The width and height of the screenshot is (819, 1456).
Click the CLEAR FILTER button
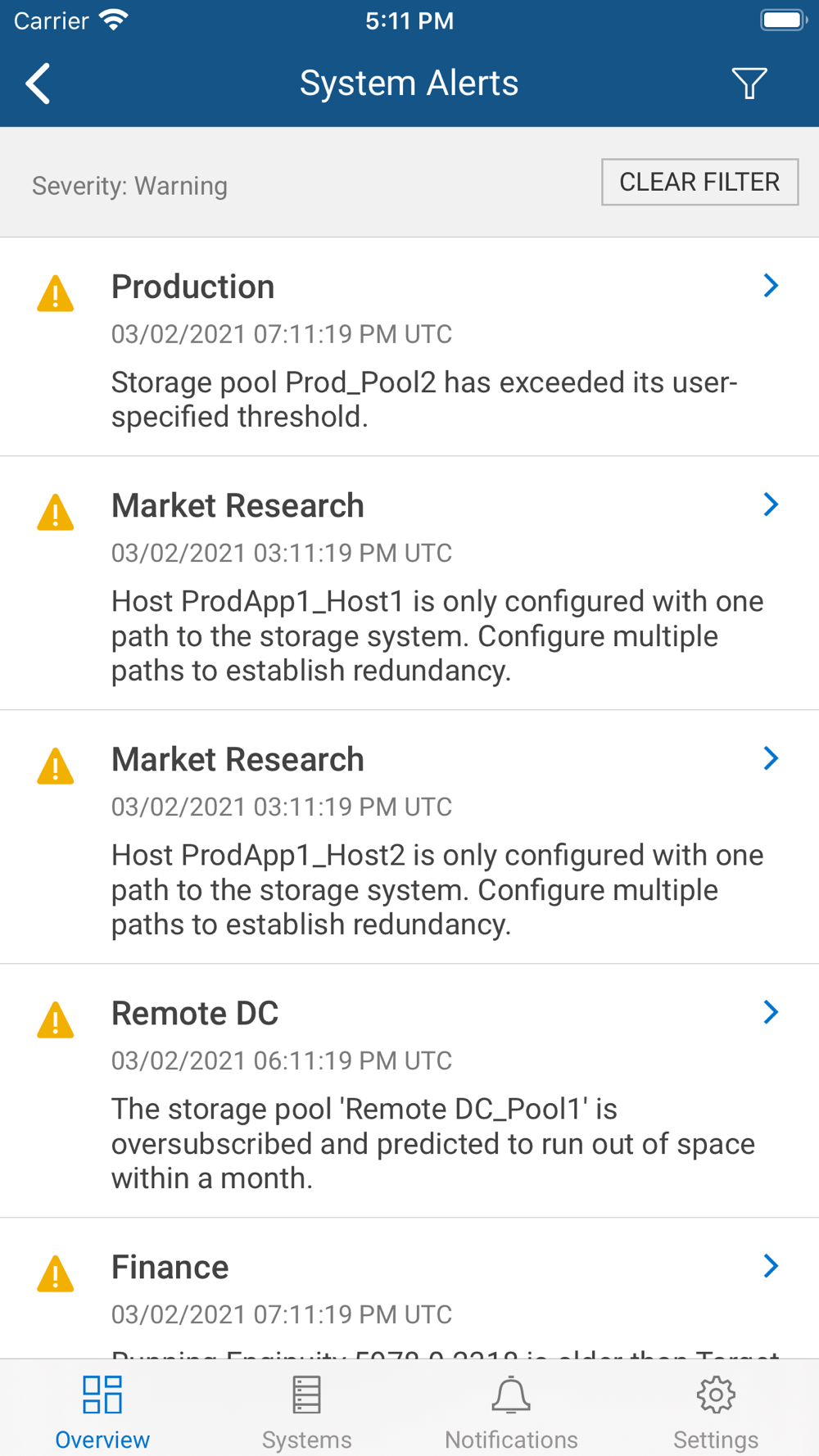pyautogui.click(x=699, y=182)
